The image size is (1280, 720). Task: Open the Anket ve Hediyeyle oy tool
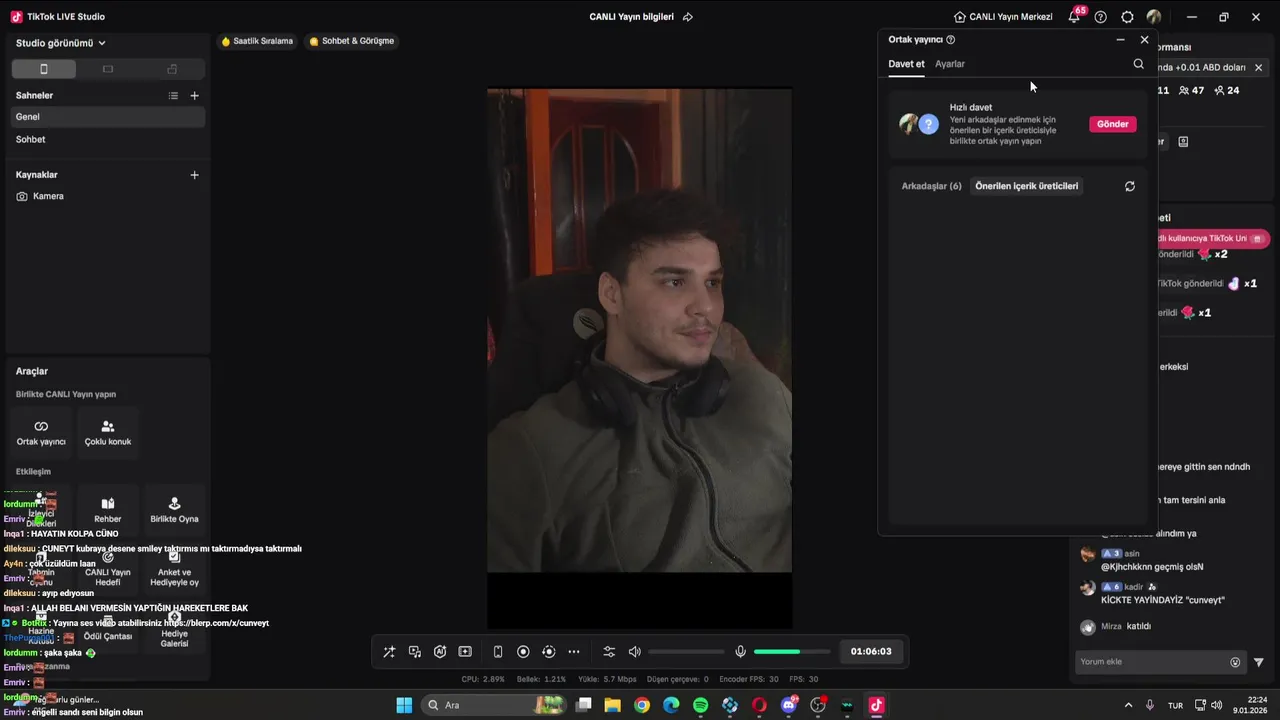point(174,569)
